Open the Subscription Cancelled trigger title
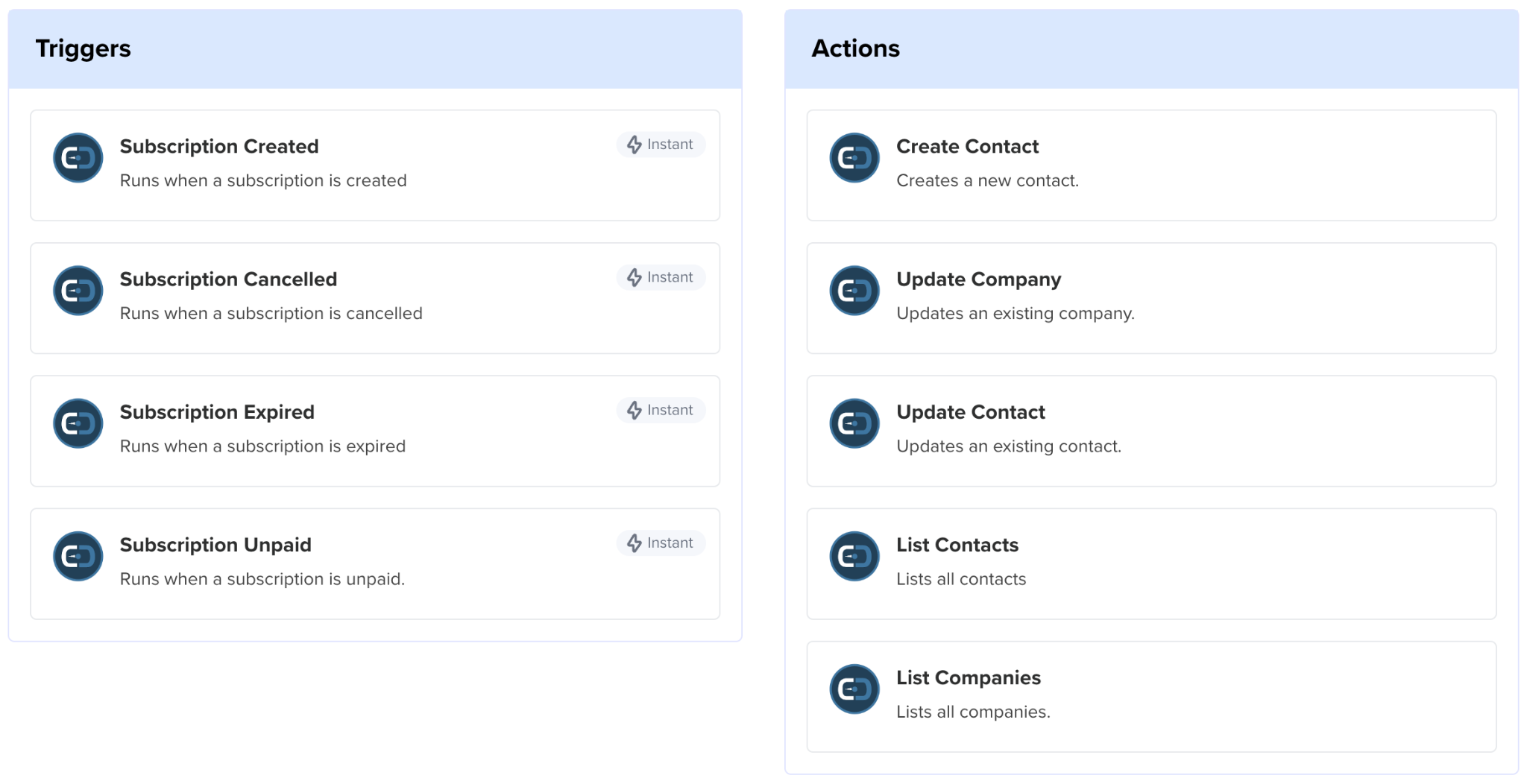1527x784 pixels. coord(228,279)
